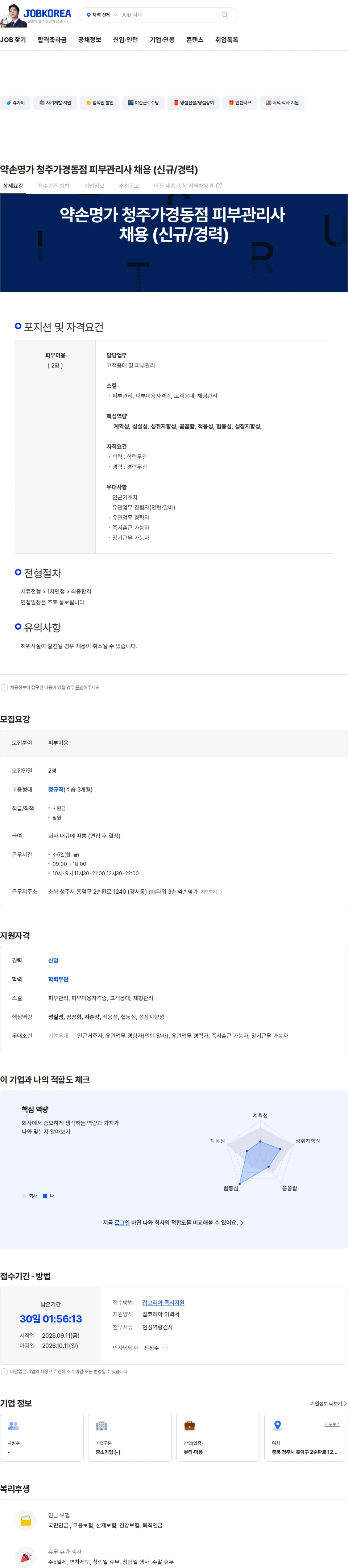Click the 정규직 employment type link

point(55,789)
